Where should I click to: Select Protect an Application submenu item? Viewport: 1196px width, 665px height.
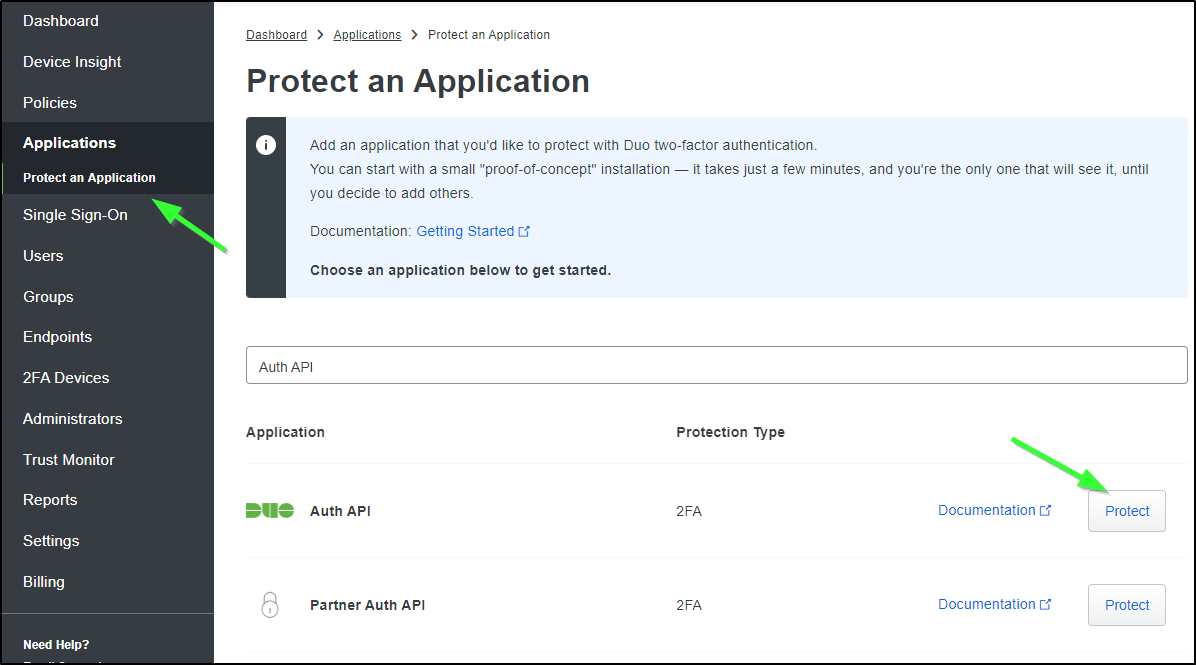click(89, 178)
